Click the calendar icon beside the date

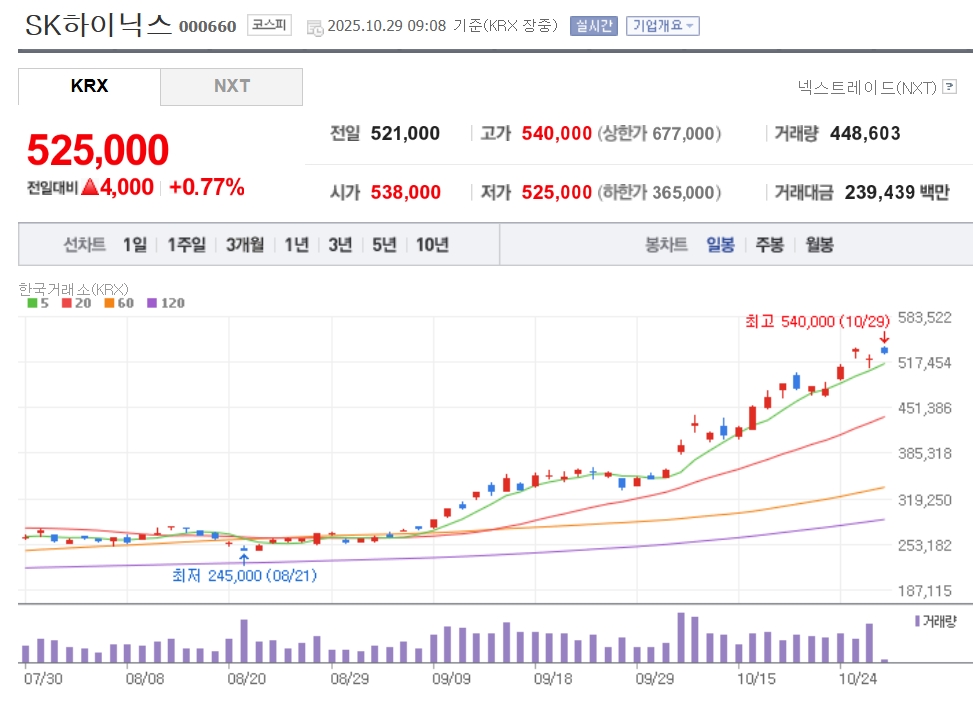click(x=315, y=26)
